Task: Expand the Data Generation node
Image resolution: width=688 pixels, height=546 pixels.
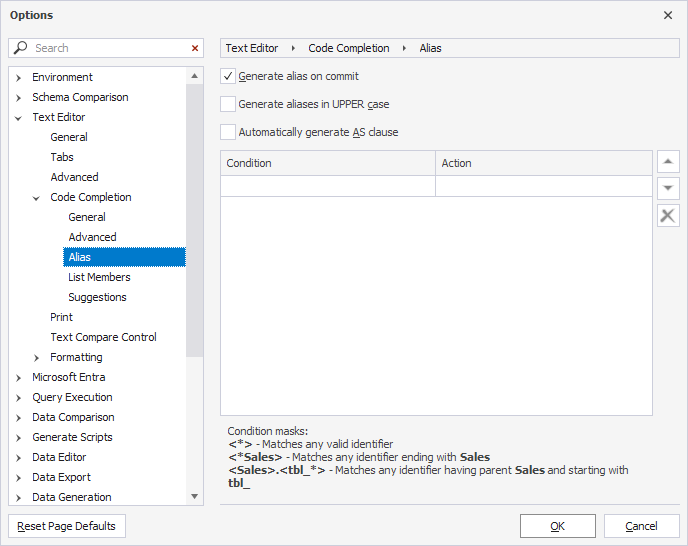Action: click(18, 498)
